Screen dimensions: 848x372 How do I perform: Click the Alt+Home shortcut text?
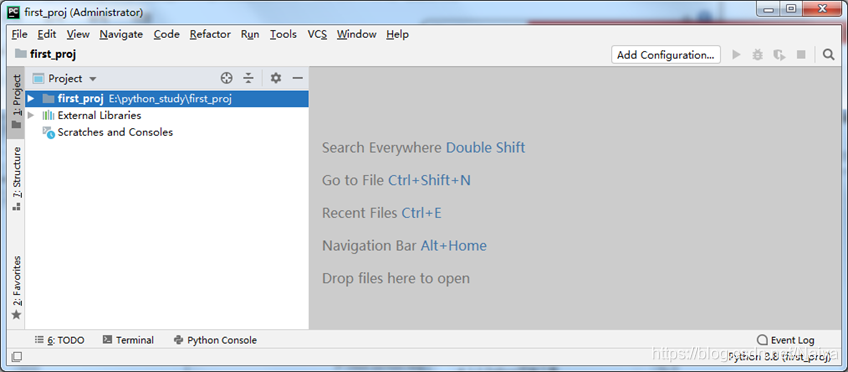454,245
